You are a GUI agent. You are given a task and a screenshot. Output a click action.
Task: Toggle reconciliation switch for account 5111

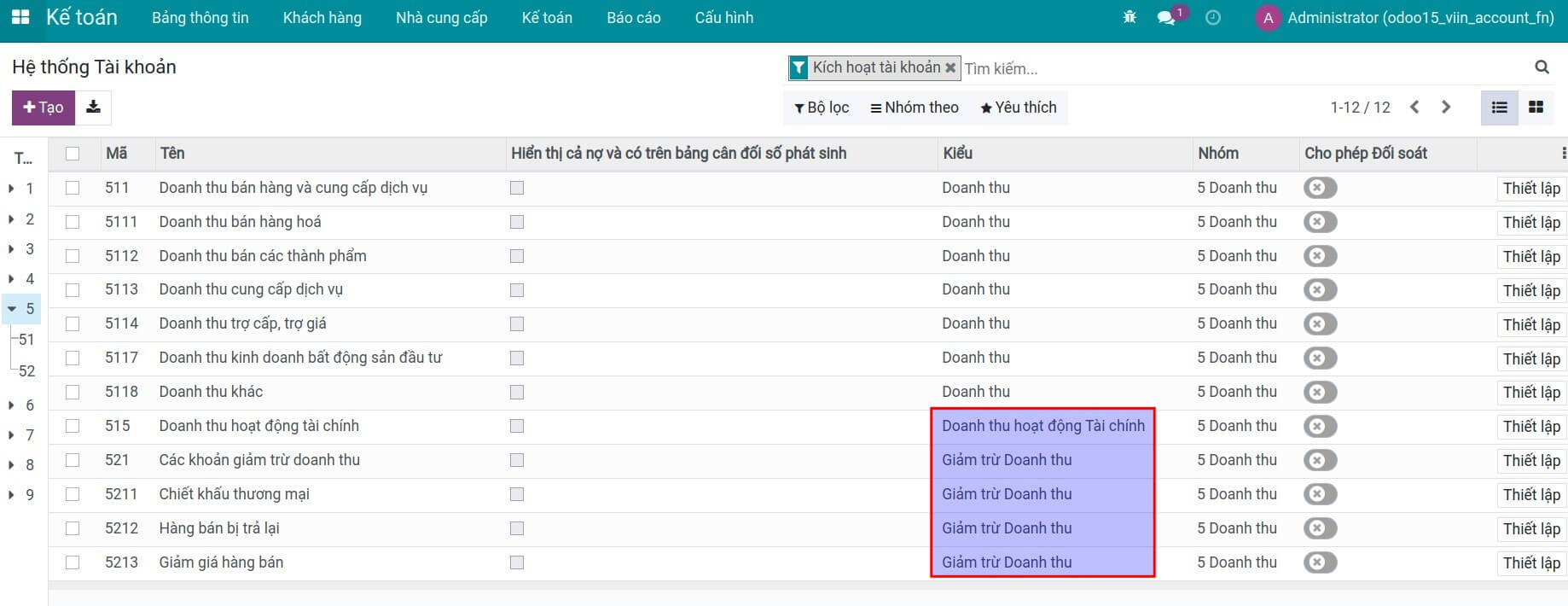tap(1319, 222)
